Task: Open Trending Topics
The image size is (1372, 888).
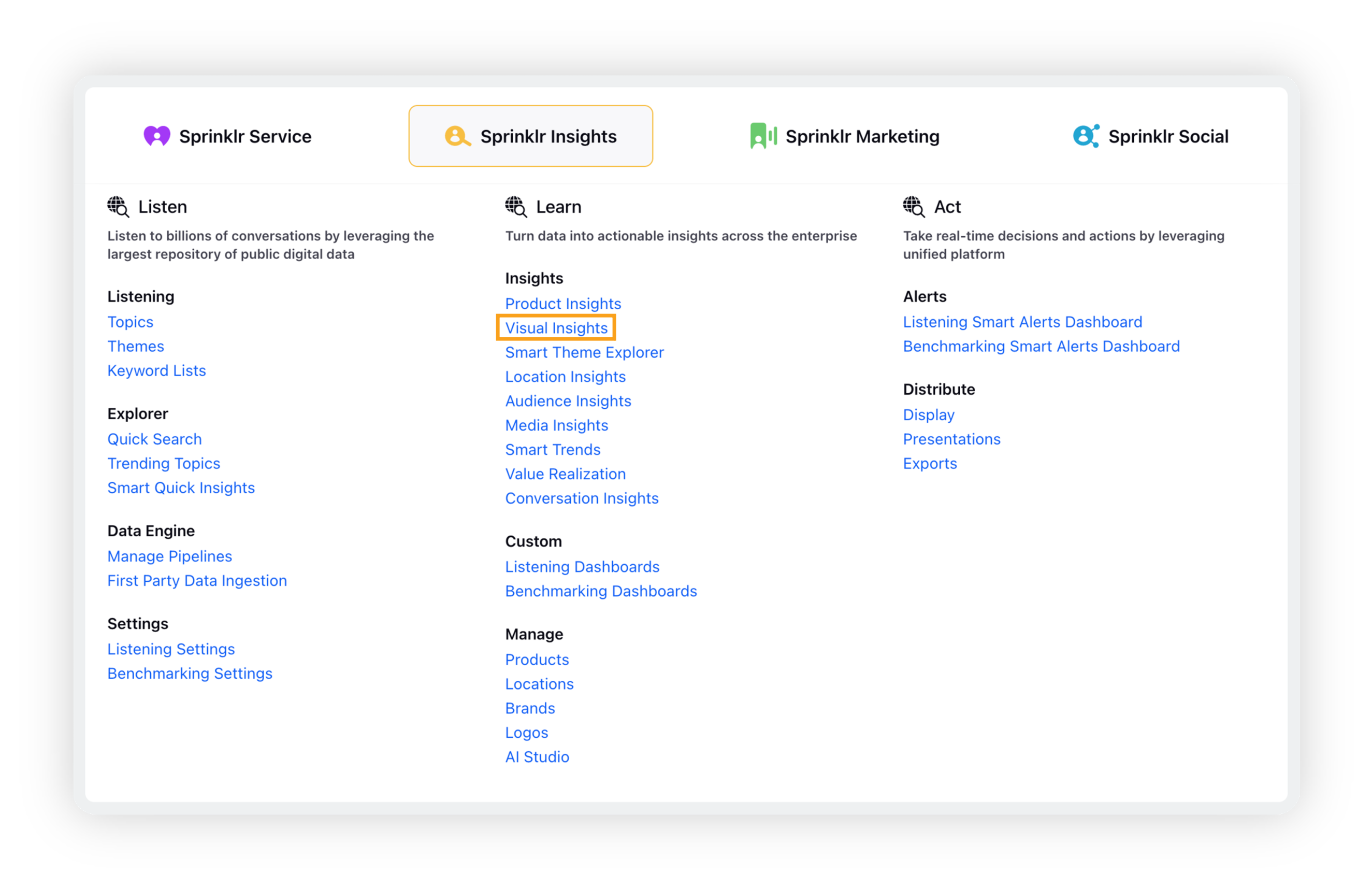Action: 164,463
